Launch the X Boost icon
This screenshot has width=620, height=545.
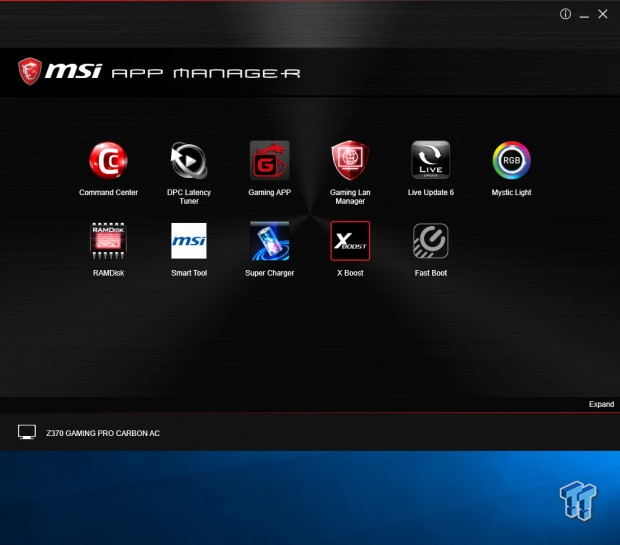point(350,241)
